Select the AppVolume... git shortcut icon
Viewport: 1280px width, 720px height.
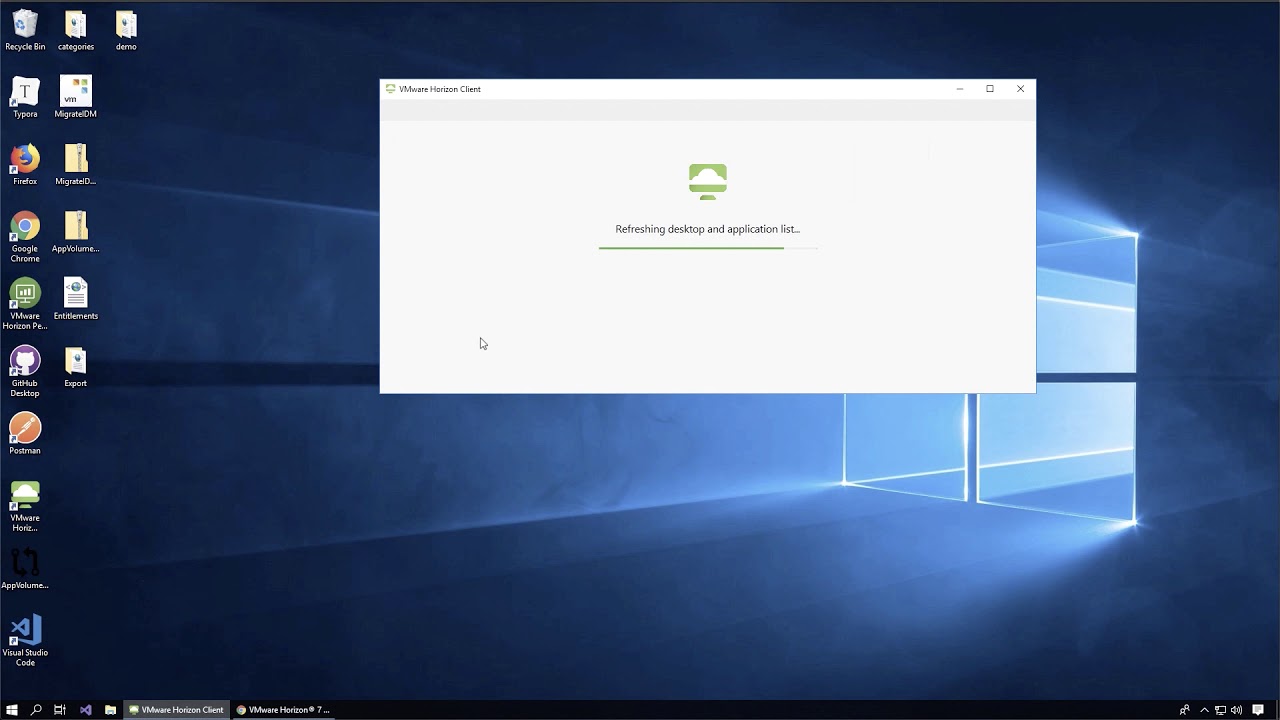pos(25,568)
